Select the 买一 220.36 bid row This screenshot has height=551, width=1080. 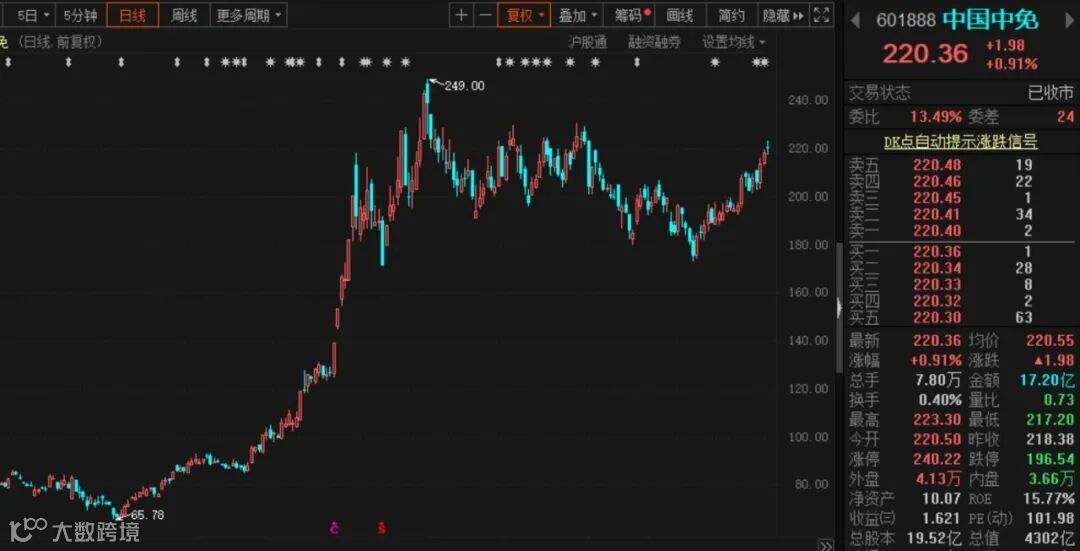(961, 251)
